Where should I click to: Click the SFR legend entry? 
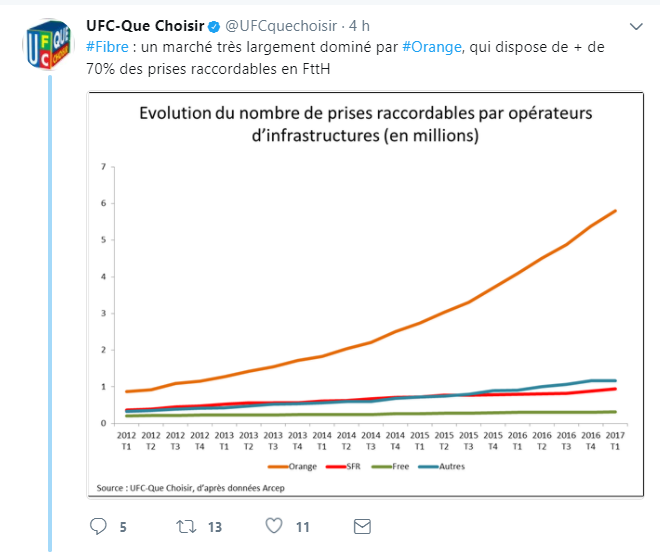click(x=345, y=467)
